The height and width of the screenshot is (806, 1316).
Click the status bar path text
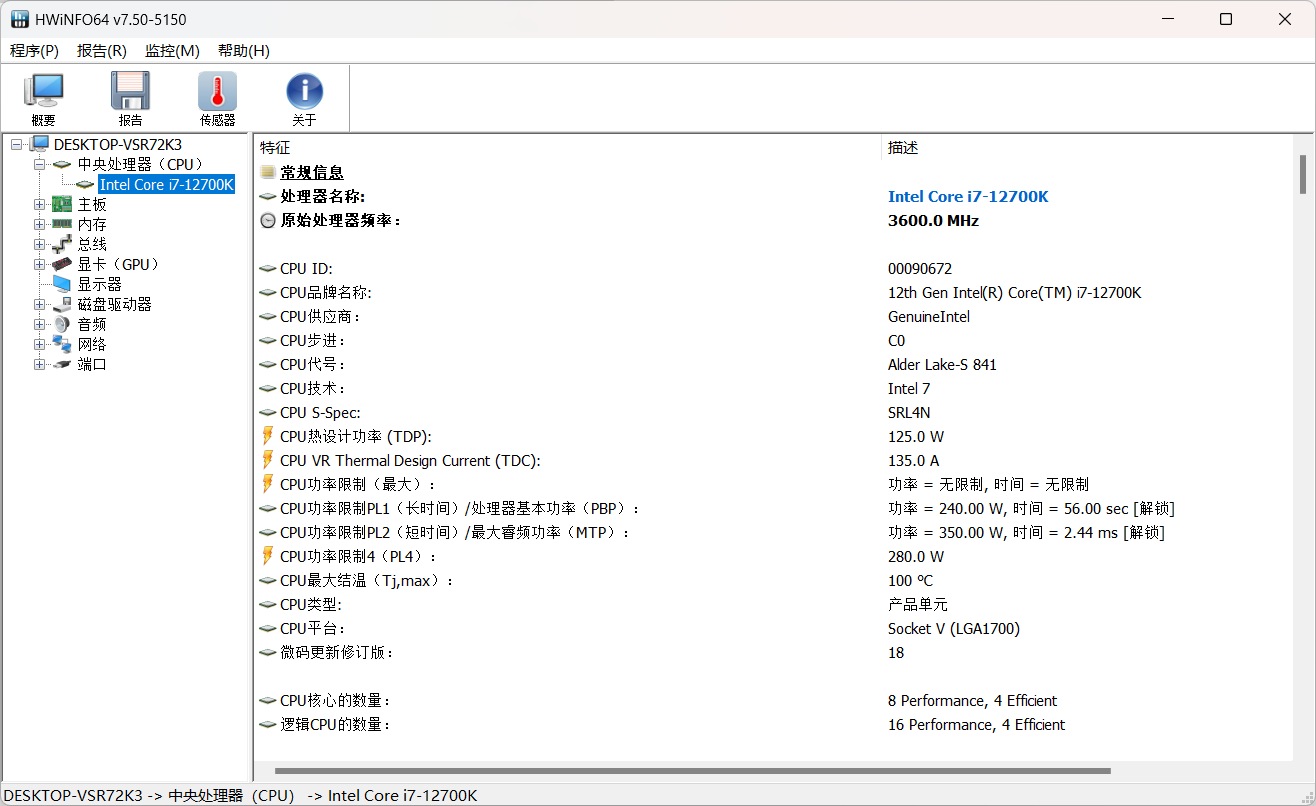pos(240,796)
